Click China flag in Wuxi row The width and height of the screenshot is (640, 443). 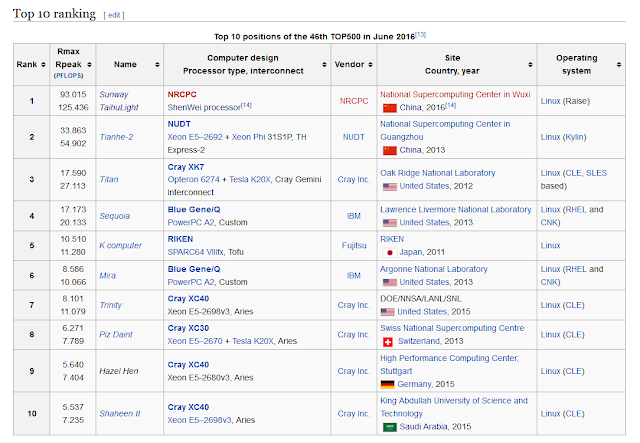pyautogui.click(x=390, y=108)
